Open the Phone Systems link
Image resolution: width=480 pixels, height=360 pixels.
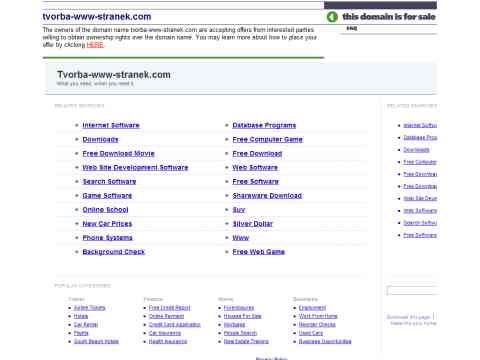[107, 238]
